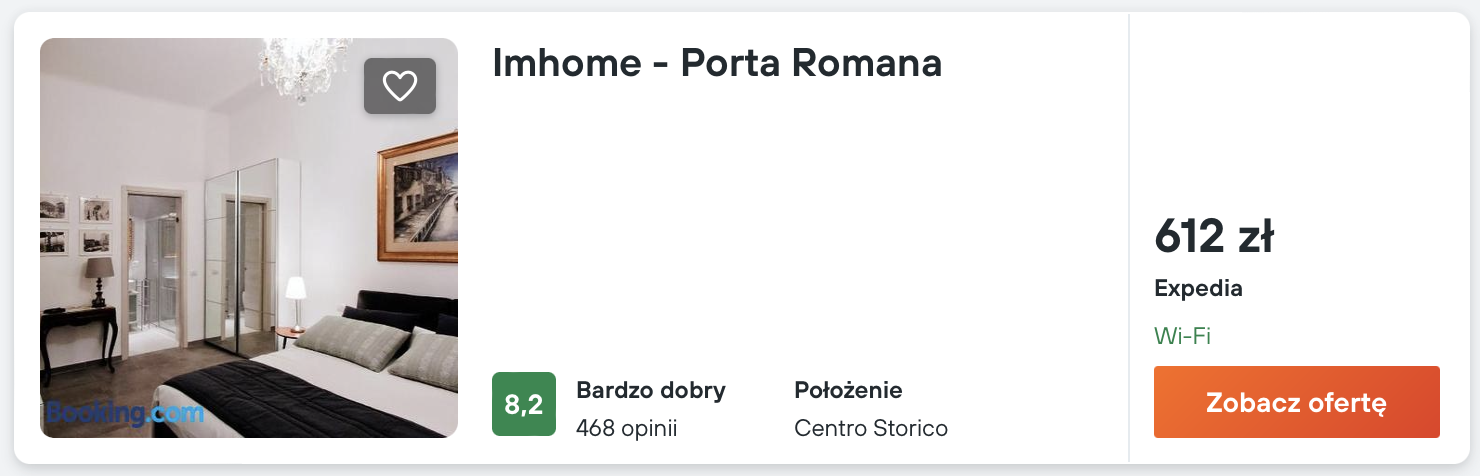Open the Imhome - Porta Romana title

717,63
